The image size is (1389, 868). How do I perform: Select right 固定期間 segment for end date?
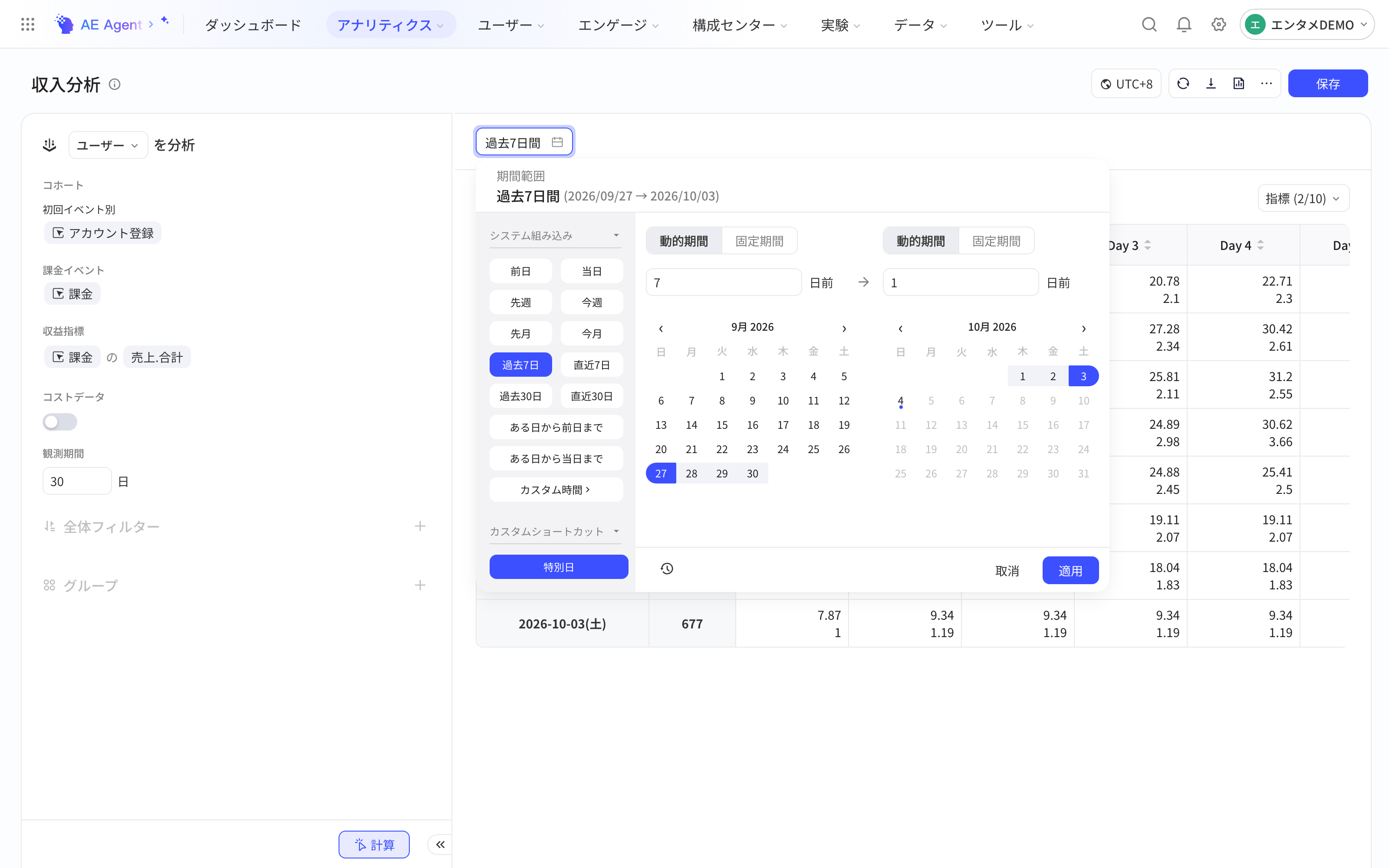(x=997, y=241)
